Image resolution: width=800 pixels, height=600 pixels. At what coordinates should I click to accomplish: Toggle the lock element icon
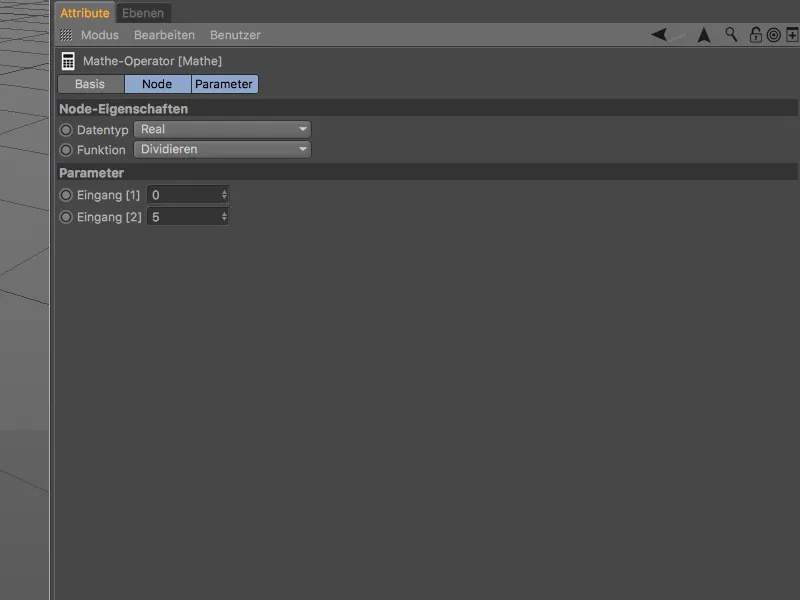point(756,35)
